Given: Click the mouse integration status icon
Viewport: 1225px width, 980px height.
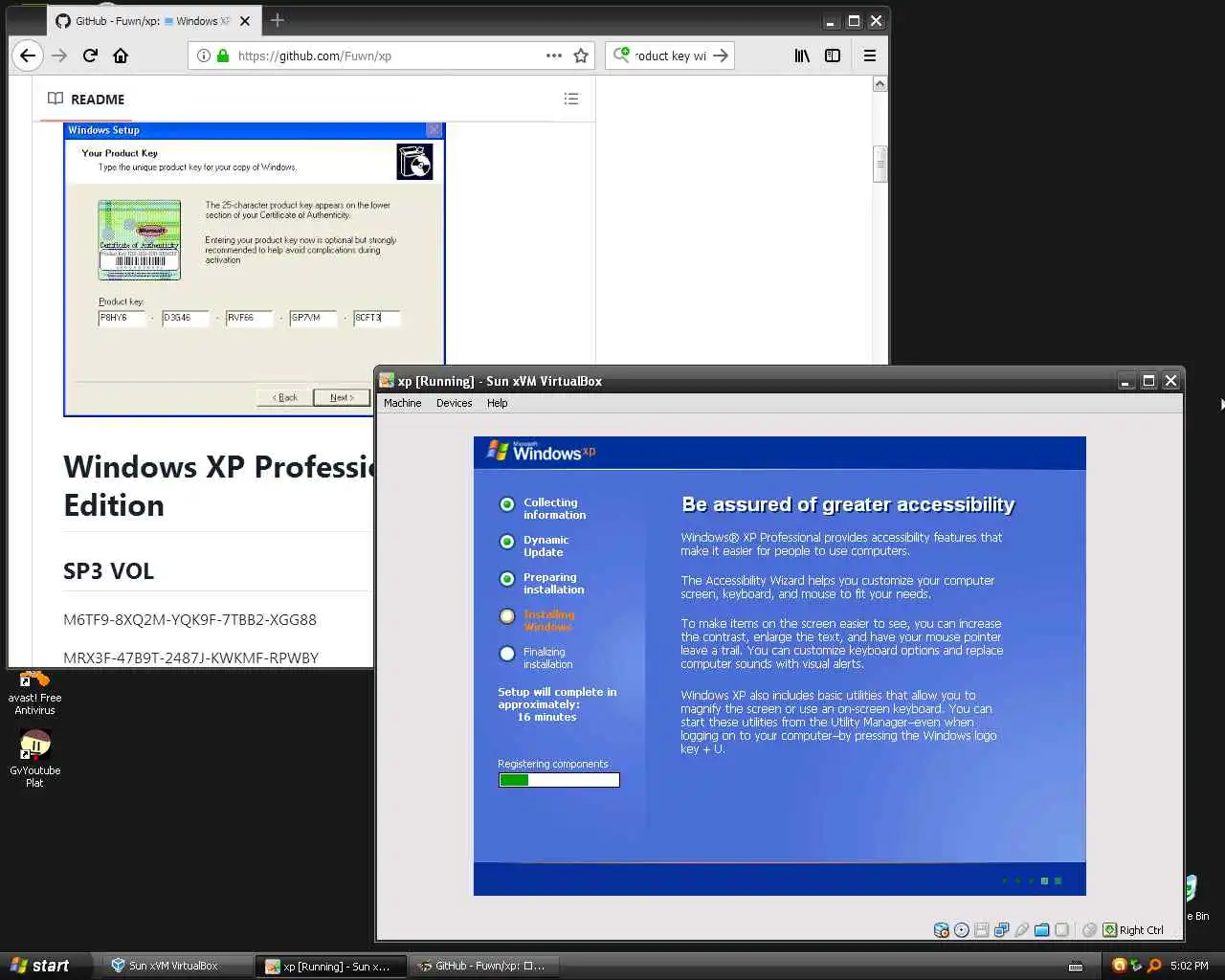Looking at the screenshot, I should coord(1089,929).
